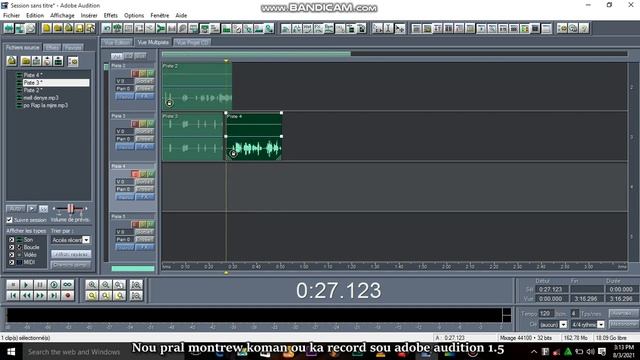
Task: Click the Avancé button near tempo
Action: pyautogui.click(x=623, y=313)
